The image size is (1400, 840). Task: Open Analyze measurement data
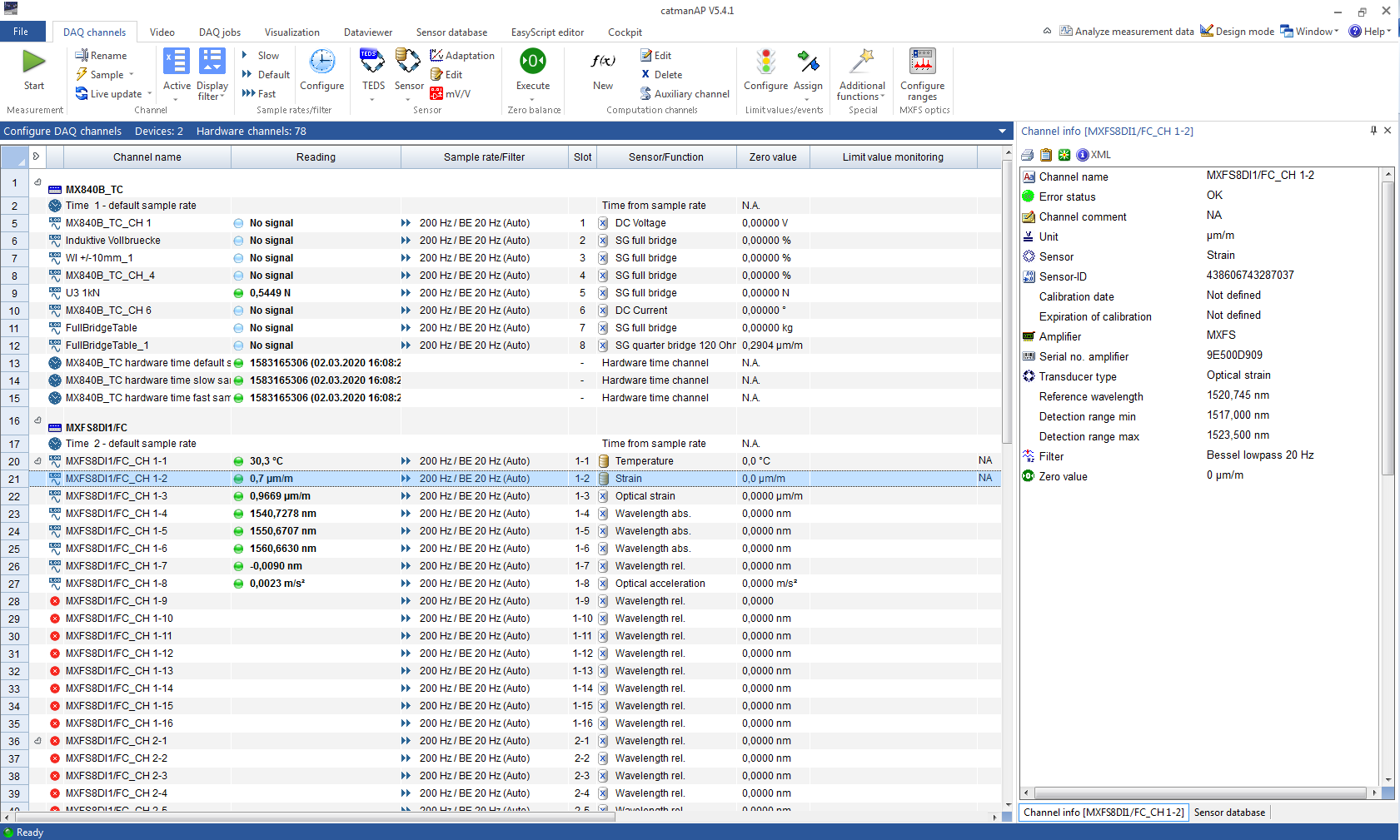tap(1126, 32)
